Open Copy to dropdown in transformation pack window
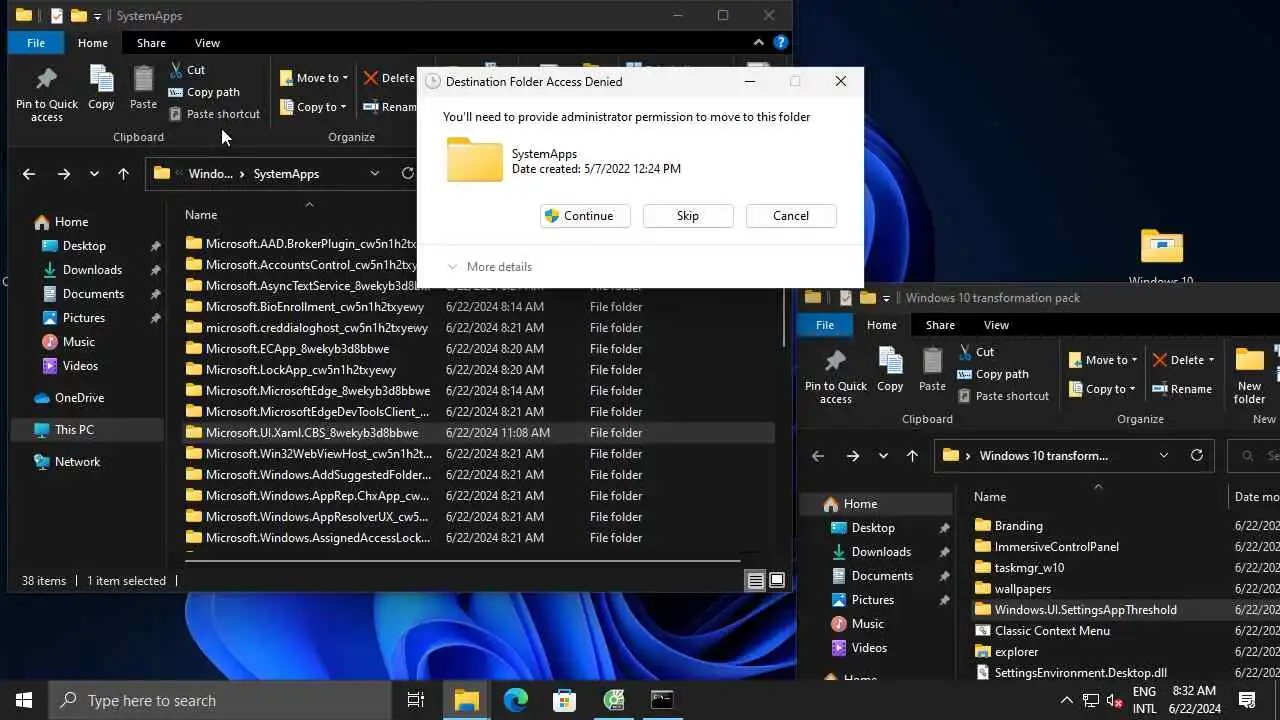The height and width of the screenshot is (720, 1280). click(1102, 389)
